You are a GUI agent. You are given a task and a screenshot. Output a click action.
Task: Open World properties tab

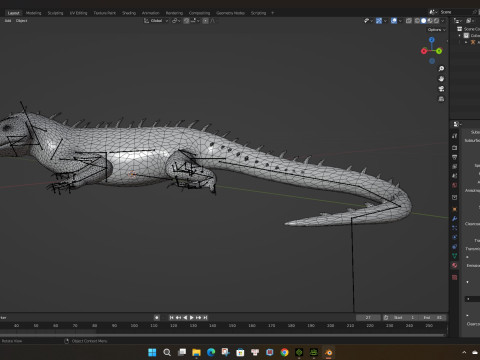pyautogui.click(x=455, y=185)
